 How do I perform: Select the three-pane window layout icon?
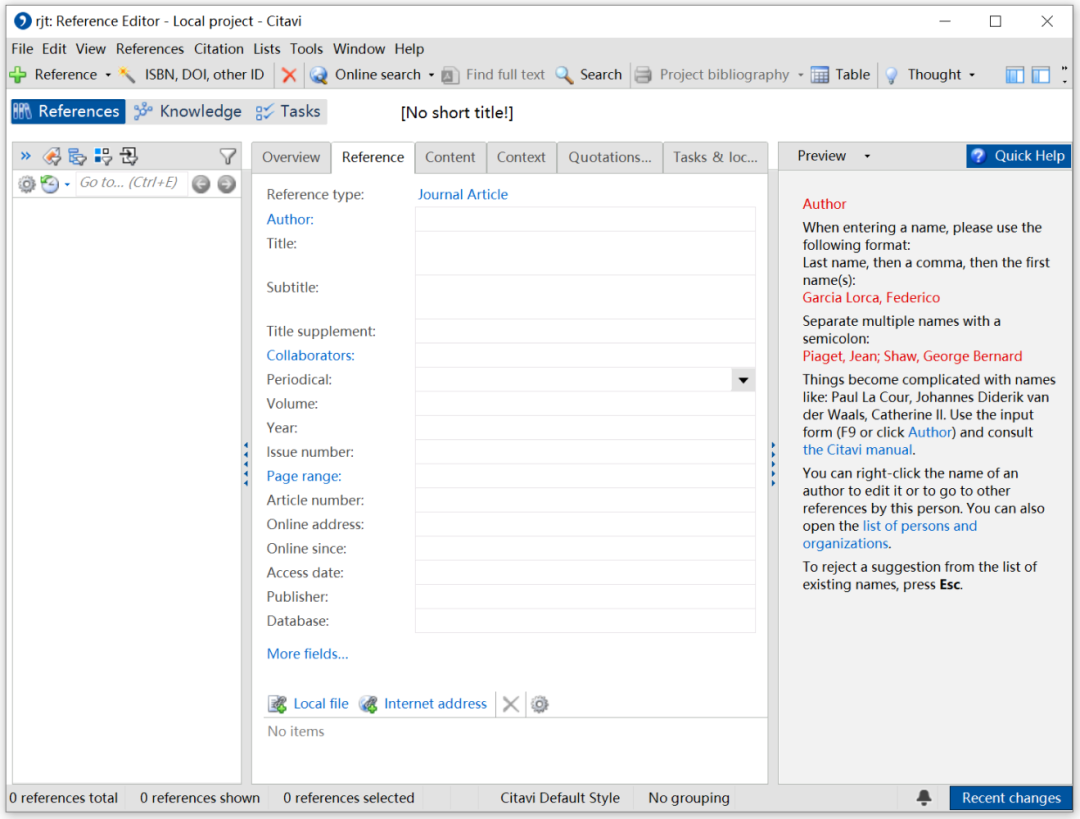1015,75
